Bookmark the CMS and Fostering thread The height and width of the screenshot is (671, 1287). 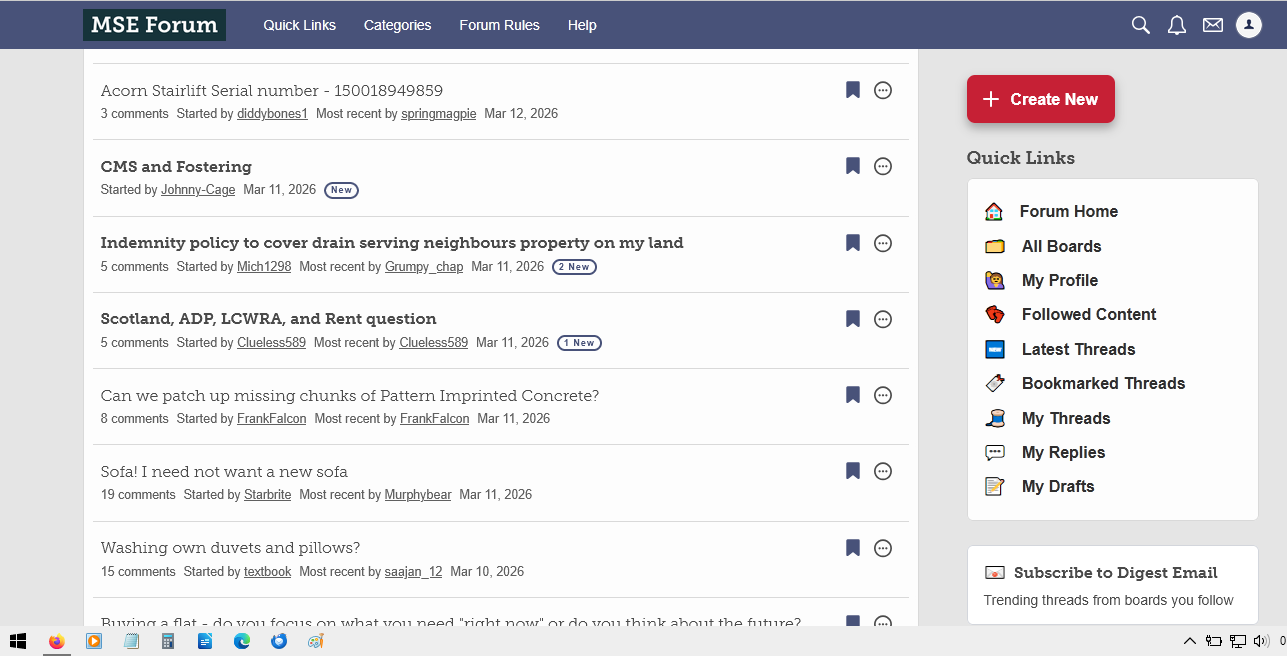853,166
